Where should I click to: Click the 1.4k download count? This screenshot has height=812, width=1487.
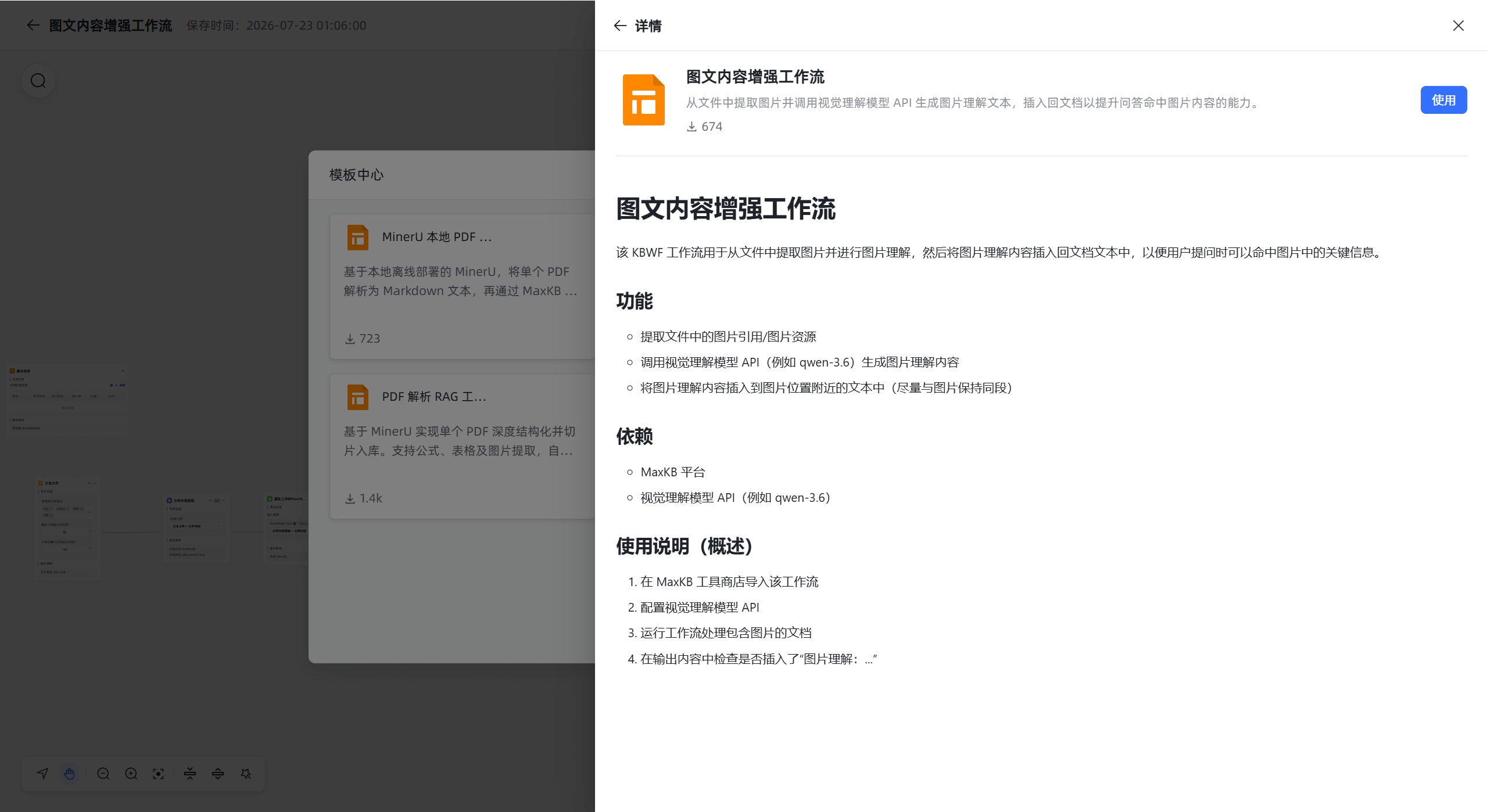point(371,498)
